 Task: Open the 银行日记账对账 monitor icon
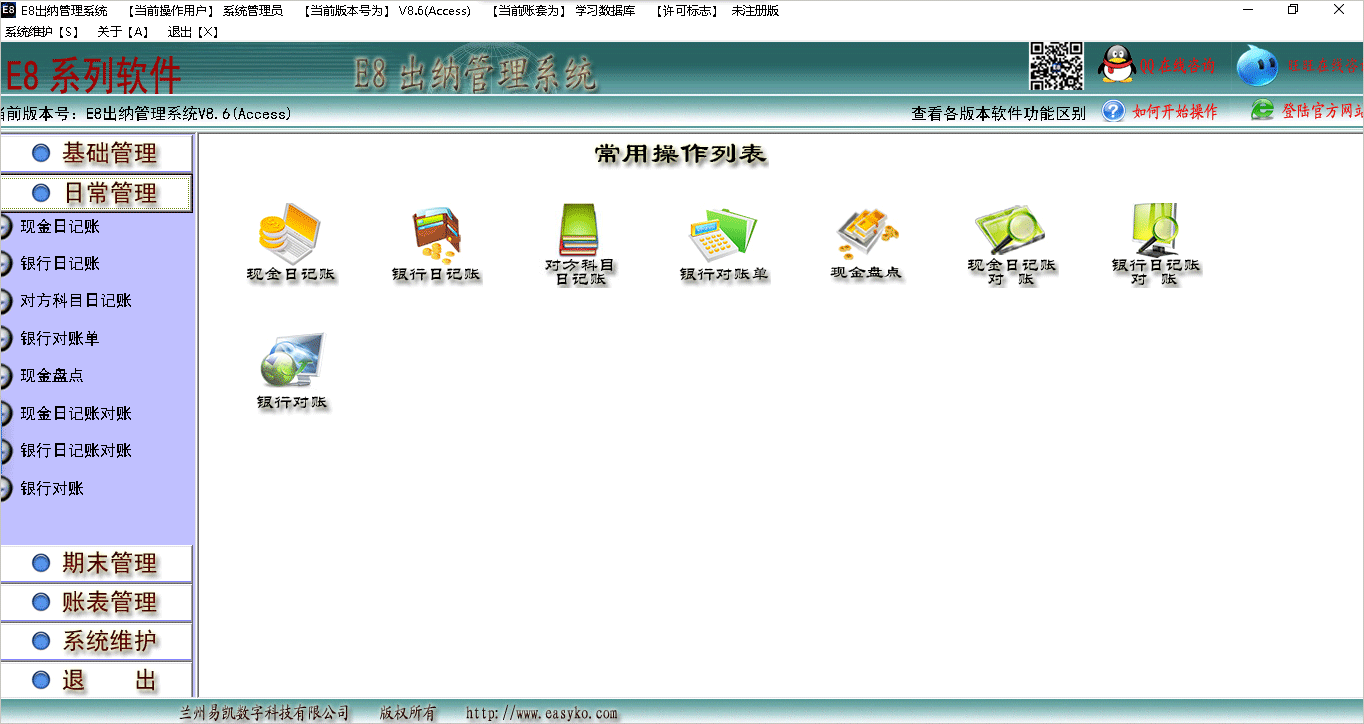(x=1155, y=245)
